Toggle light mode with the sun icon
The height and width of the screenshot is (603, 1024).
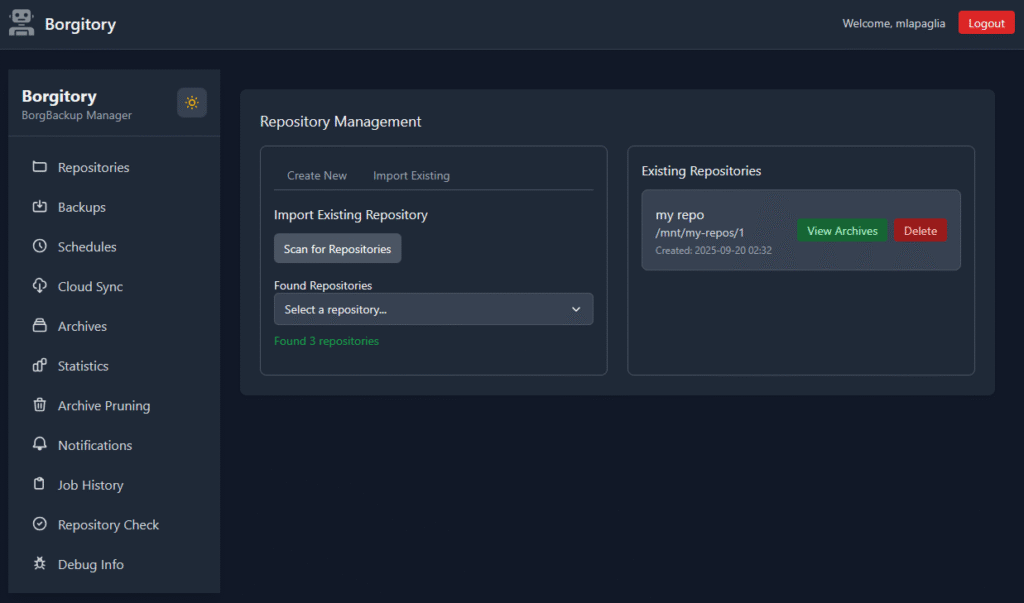pyautogui.click(x=191, y=102)
